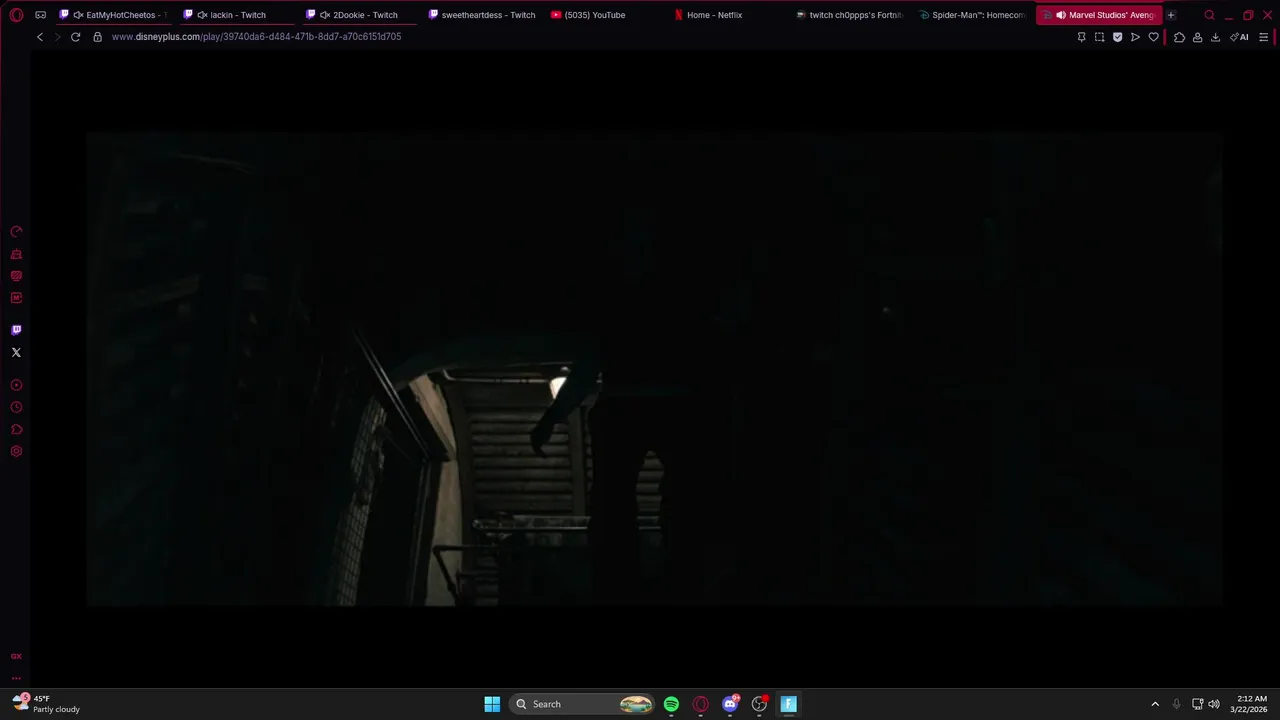Switch to sweetheartdess - Twitch tab
This screenshot has width=1280, height=720.
click(x=481, y=15)
